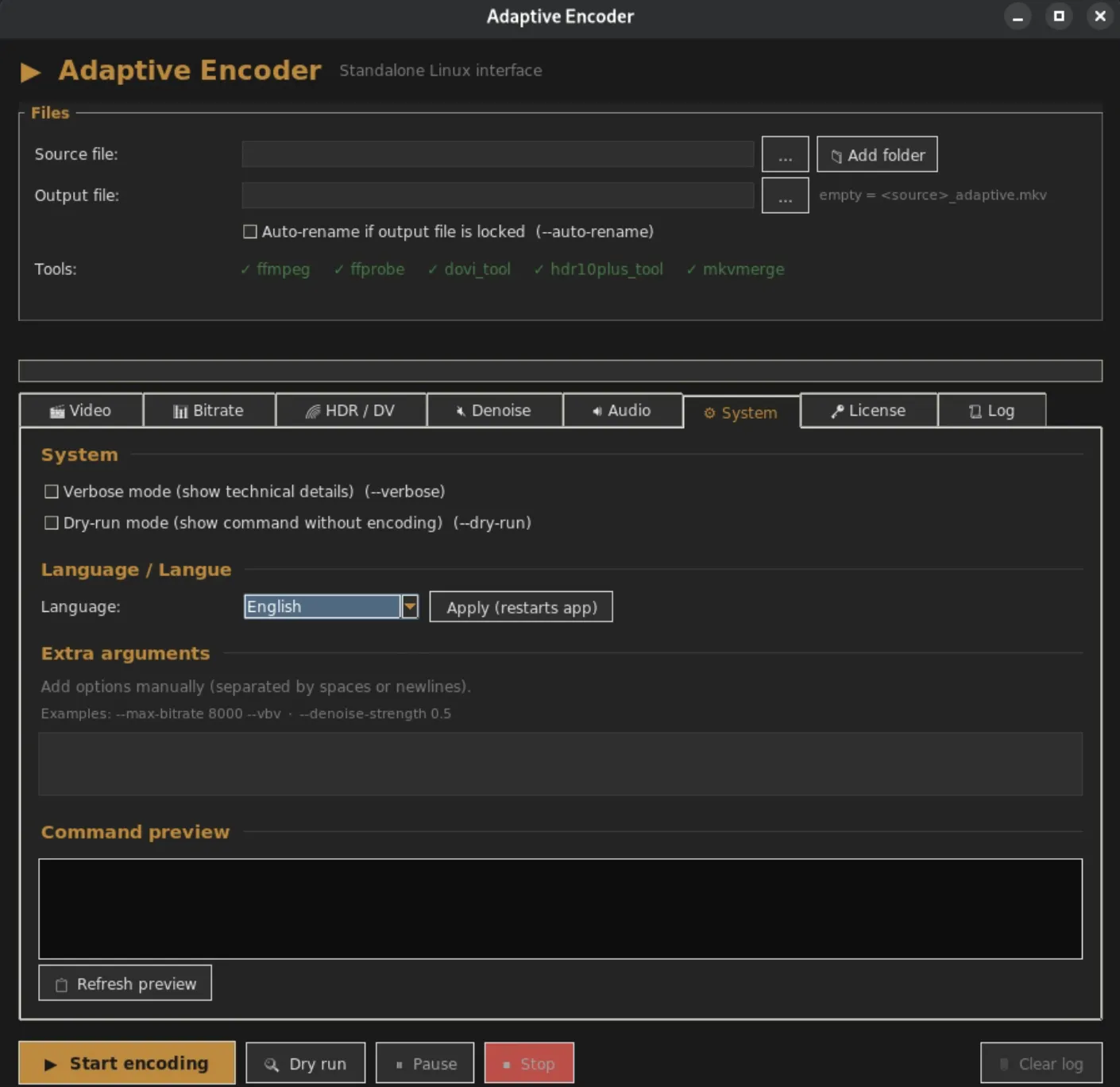
Task: Click the square icon in Pause button
Action: tap(399, 1065)
